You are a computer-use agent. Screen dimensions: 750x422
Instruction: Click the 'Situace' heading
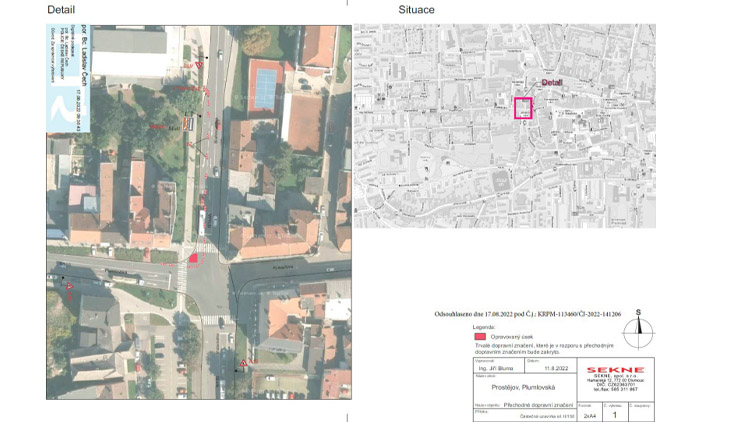click(x=417, y=10)
